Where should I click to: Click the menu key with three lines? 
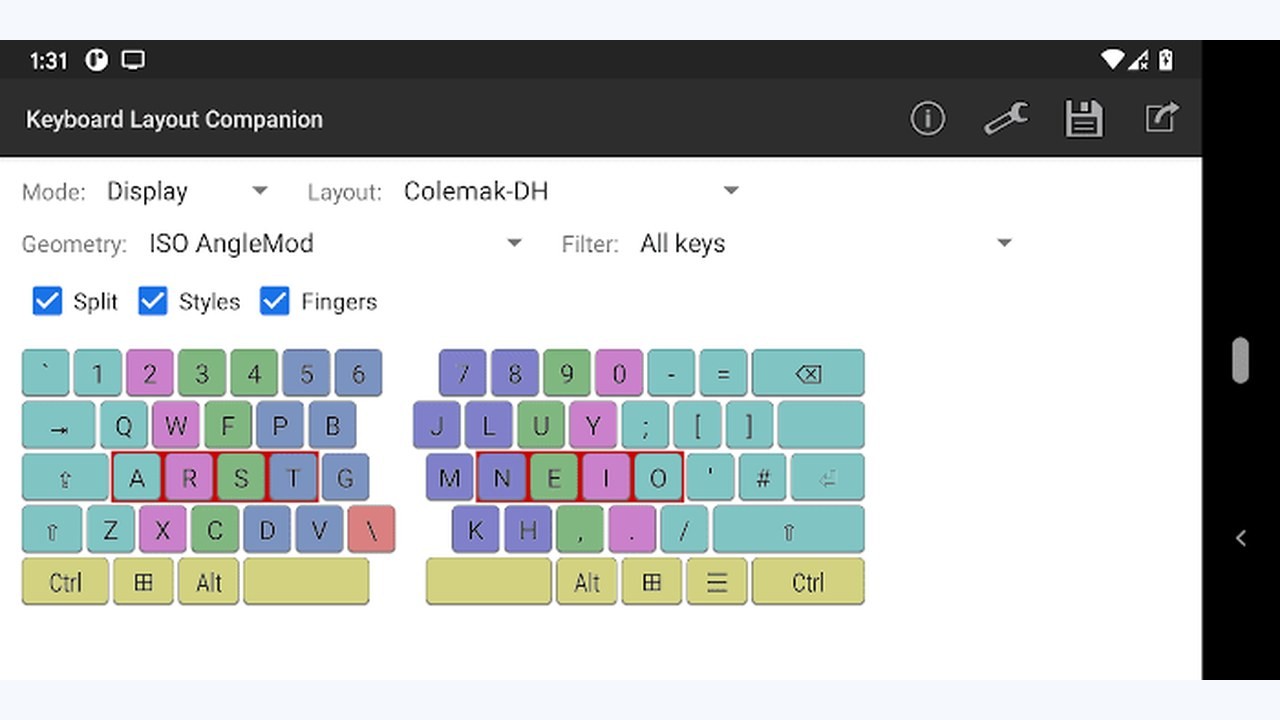tap(717, 582)
